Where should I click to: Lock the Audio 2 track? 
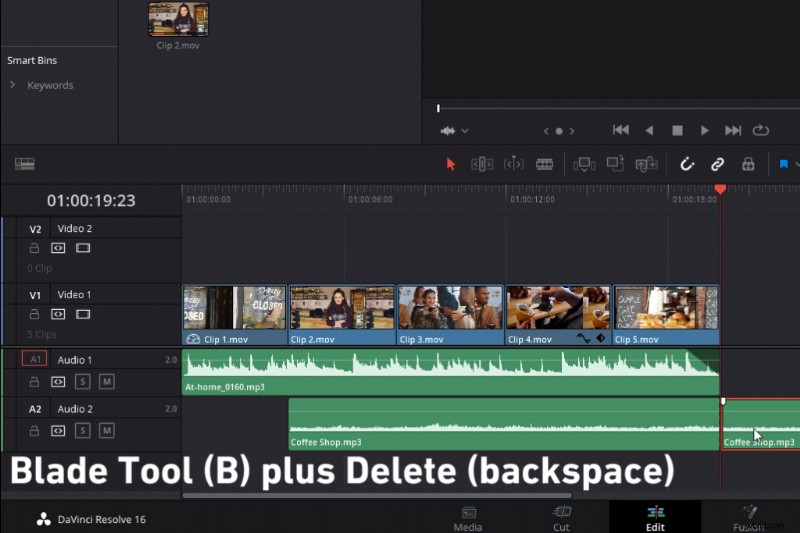click(x=34, y=431)
